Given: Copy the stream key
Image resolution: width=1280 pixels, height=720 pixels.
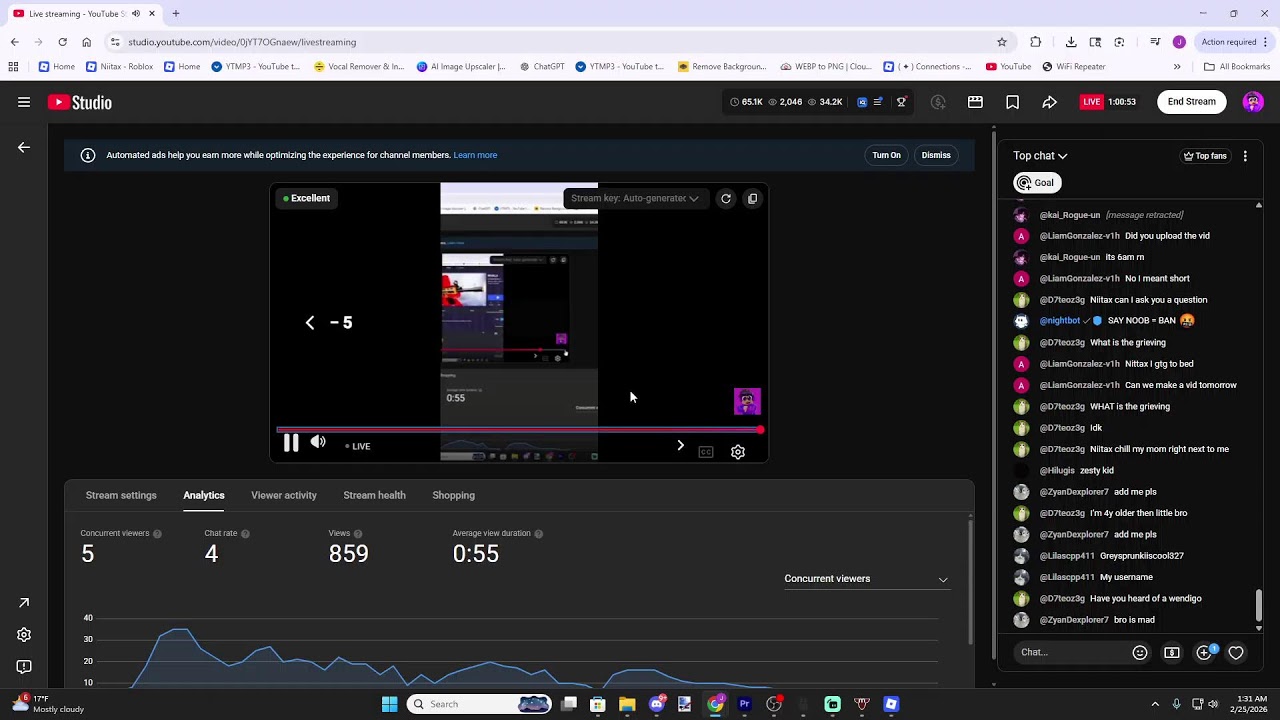Looking at the screenshot, I should pyautogui.click(x=753, y=198).
